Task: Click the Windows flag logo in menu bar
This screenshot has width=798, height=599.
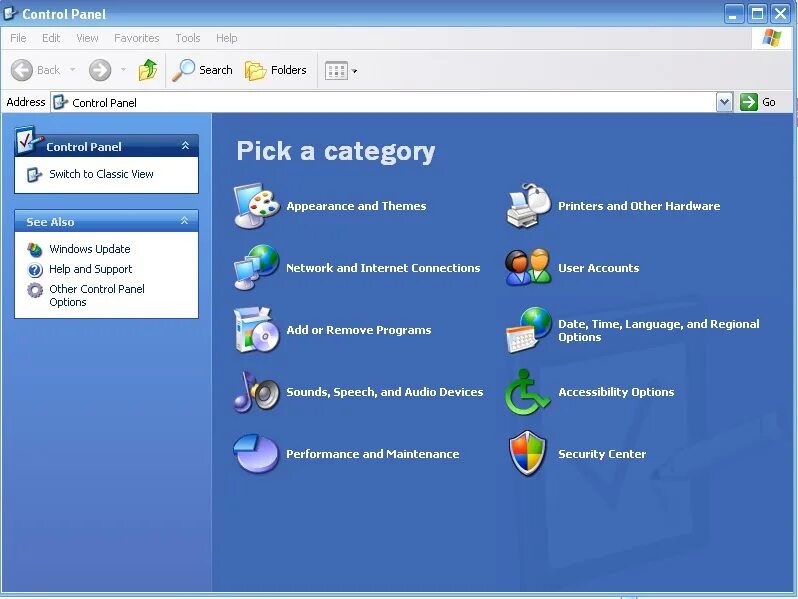Action: [x=772, y=38]
